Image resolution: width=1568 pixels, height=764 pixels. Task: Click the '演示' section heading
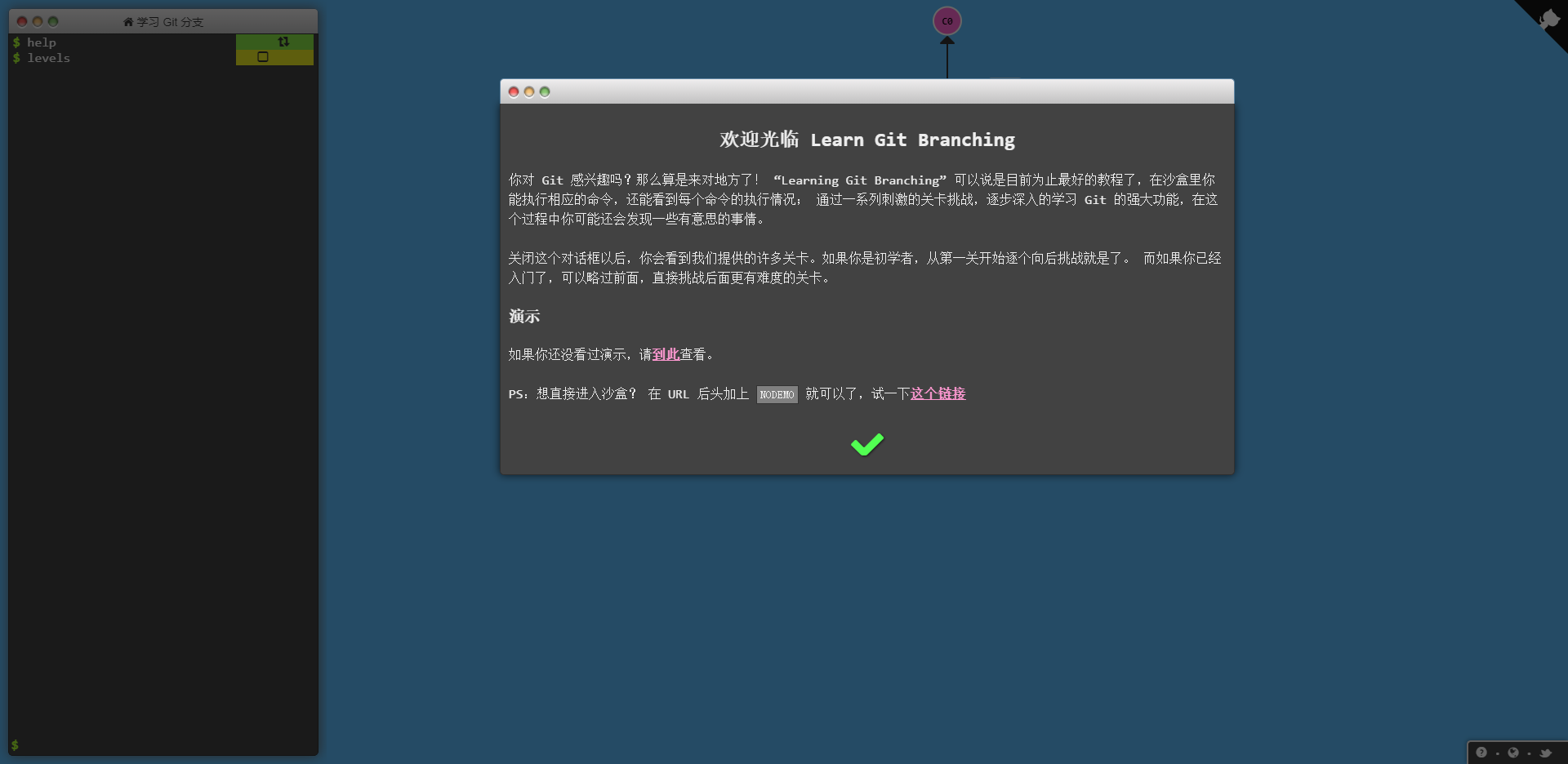pyautogui.click(x=524, y=316)
